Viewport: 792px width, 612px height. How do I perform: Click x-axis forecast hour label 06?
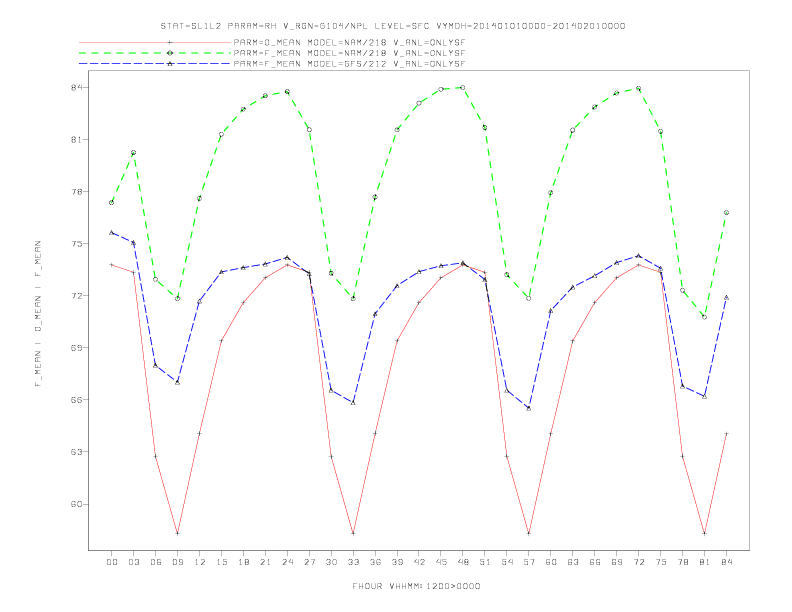coord(156,562)
